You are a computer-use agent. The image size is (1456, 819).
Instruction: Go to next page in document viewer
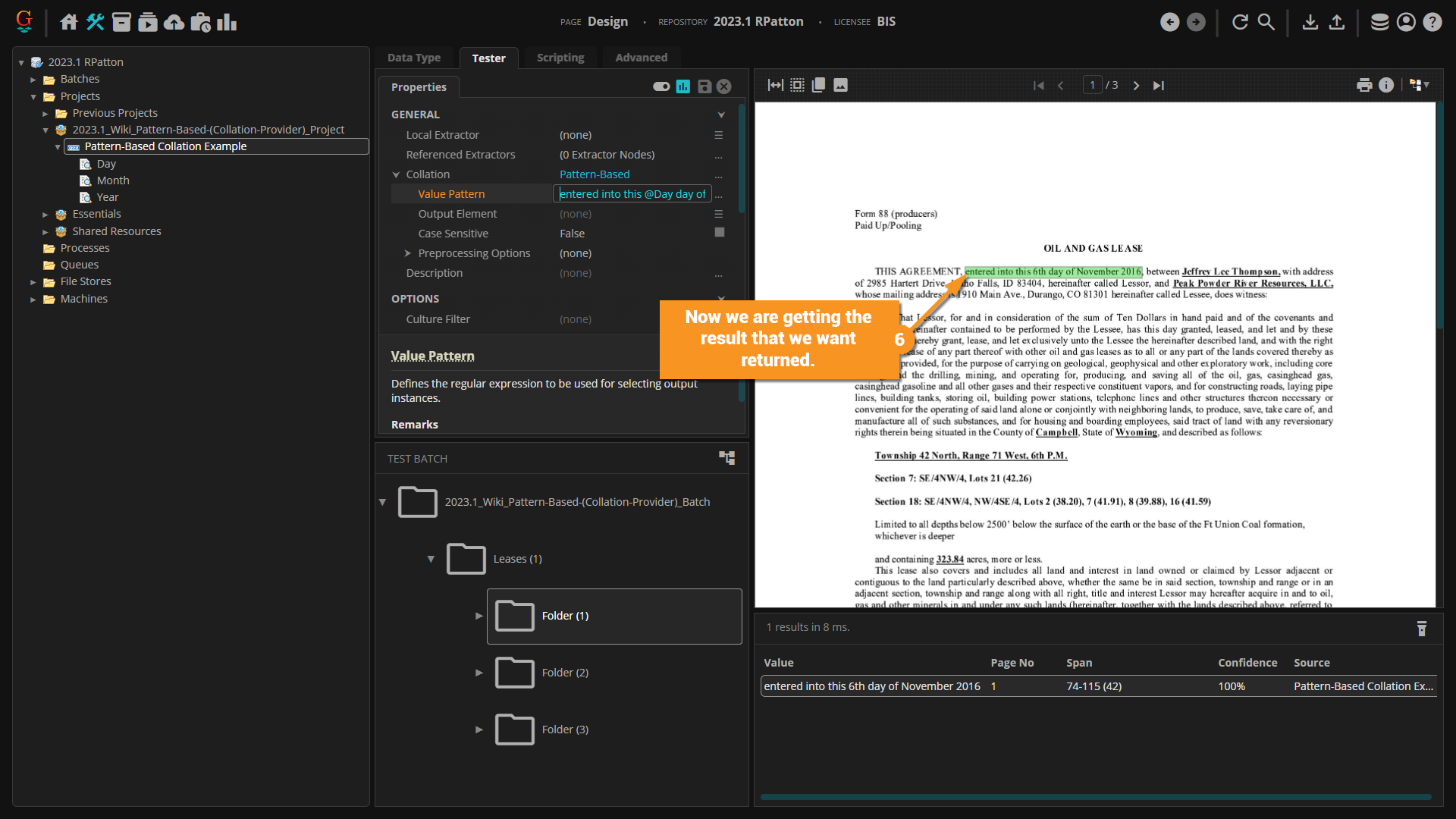[1136, 86]
